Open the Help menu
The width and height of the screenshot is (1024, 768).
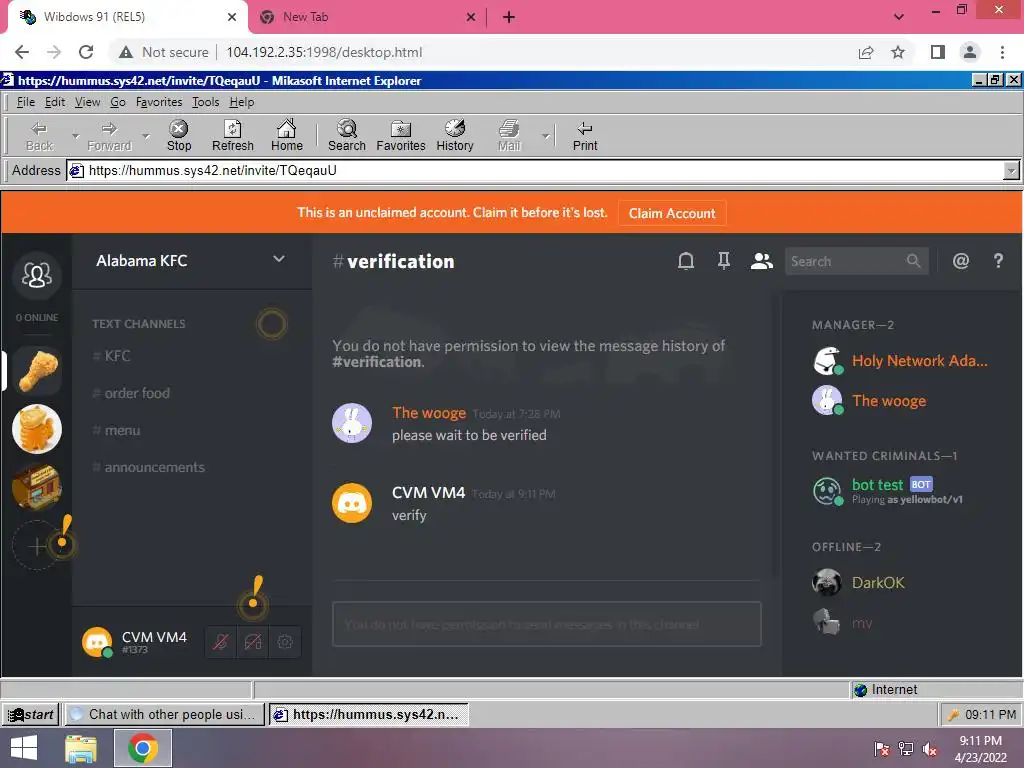coord(242,102)
